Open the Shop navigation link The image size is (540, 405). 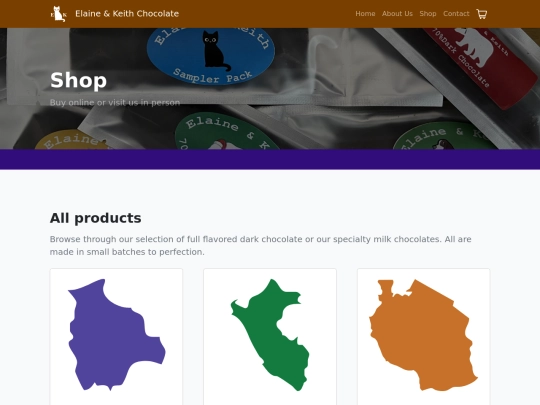click(428, 14)
